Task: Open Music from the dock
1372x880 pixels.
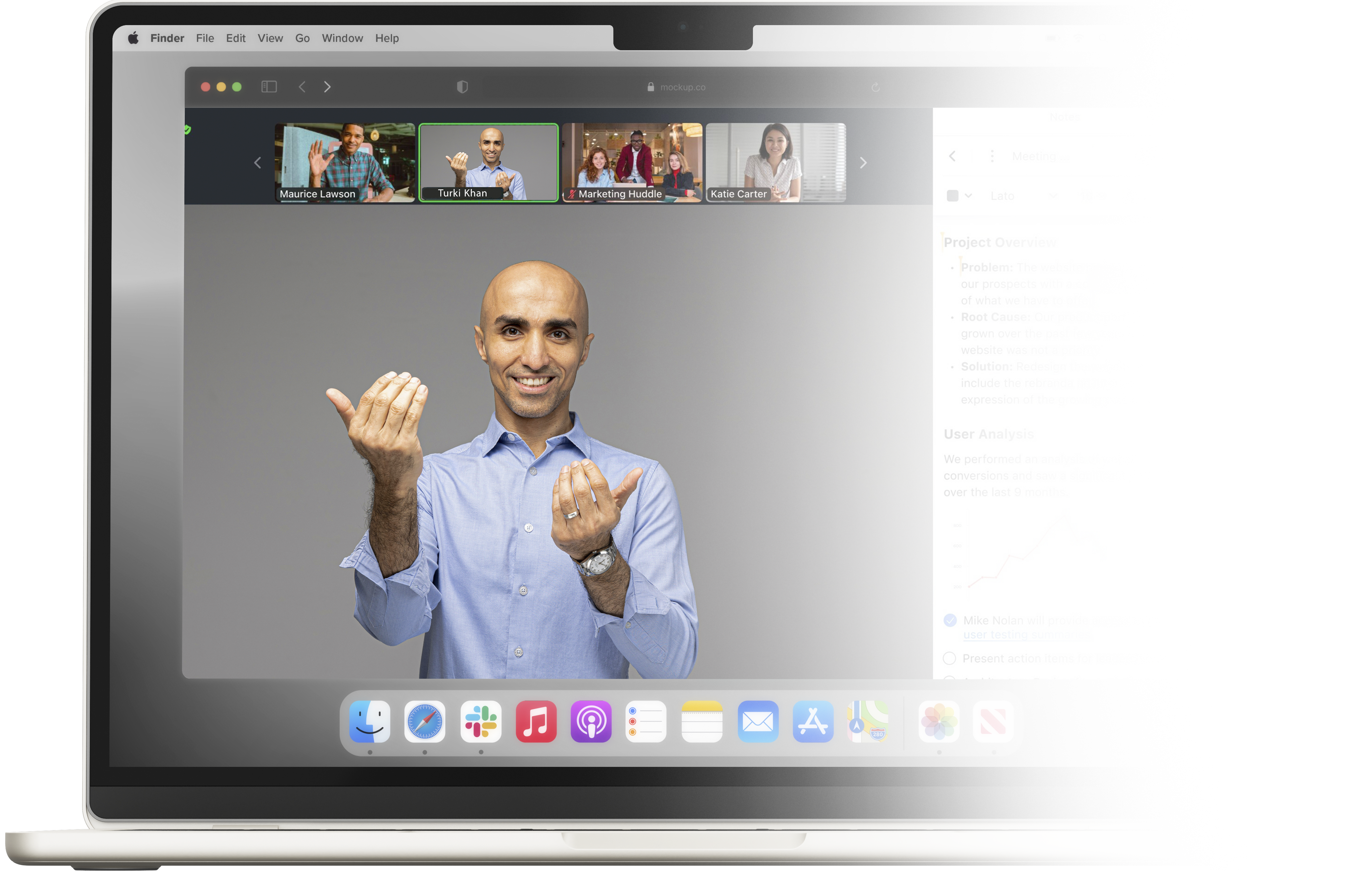Action: [x=536, y=722]
